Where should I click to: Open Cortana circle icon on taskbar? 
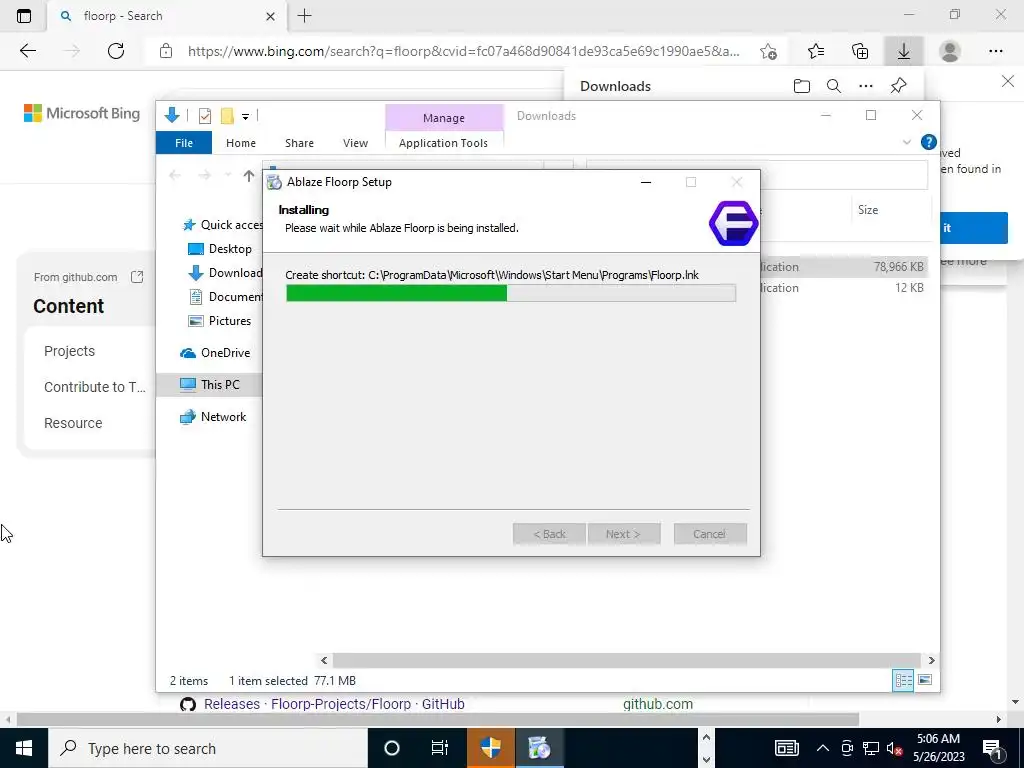click(392, 748)
